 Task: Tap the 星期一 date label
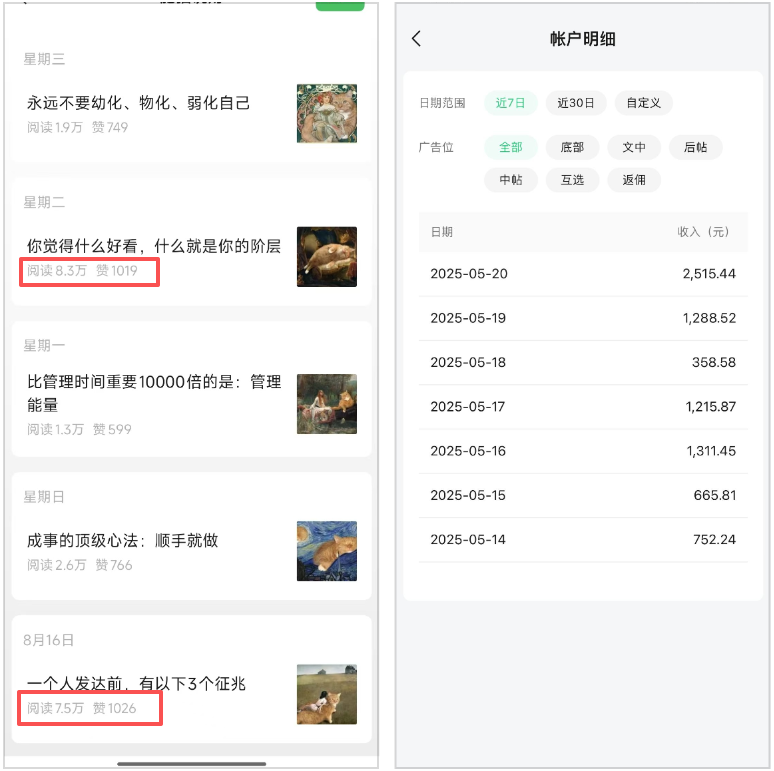pos(44,346)
